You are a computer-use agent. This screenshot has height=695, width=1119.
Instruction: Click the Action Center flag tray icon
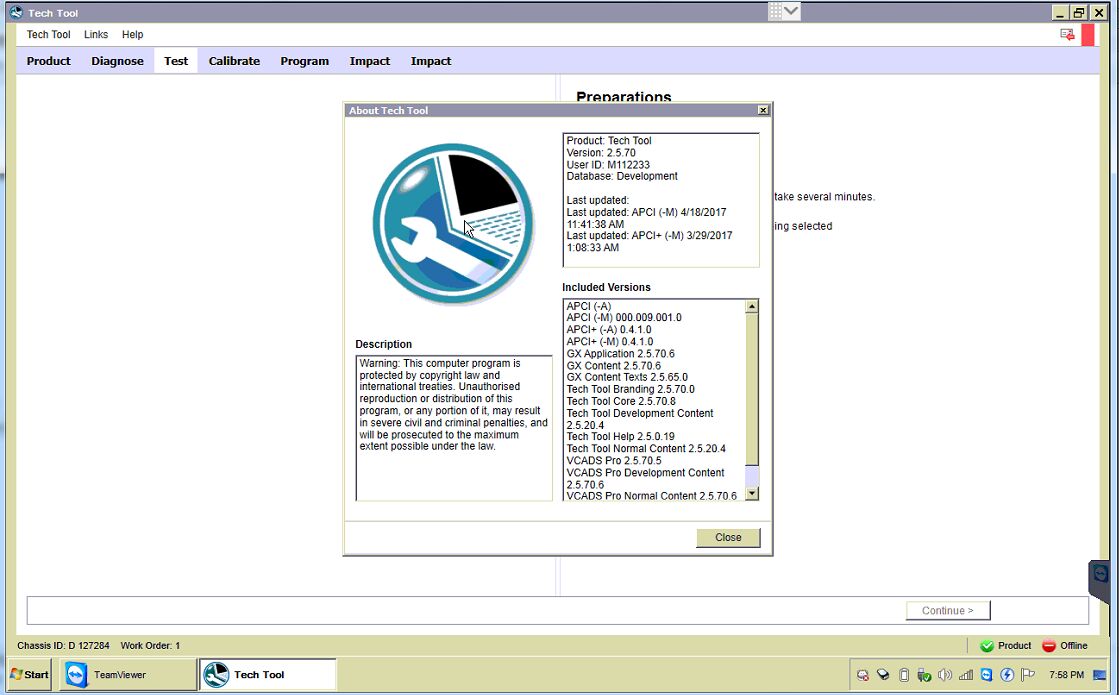pos(1028,674)
